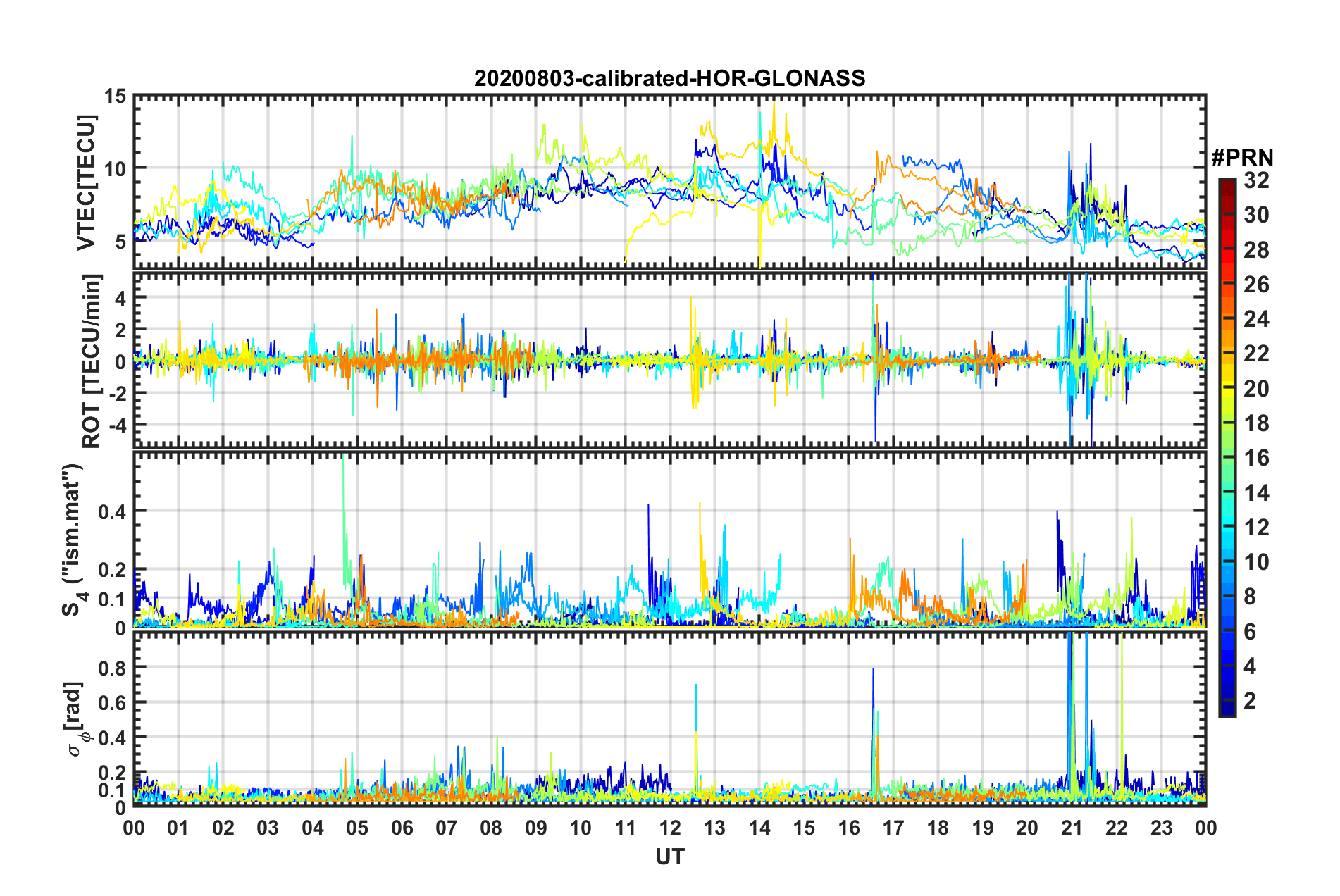The width and height of the screenshot is (1340, 896).
Task: Click colorbar tick label '10'
Action: pos(1256,562)
